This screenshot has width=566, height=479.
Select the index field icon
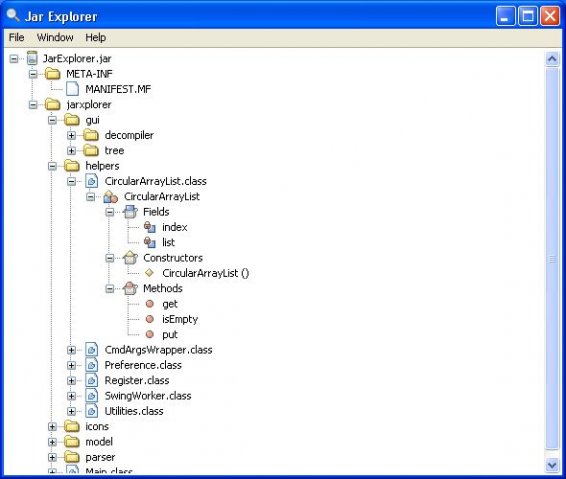point(150,227)
